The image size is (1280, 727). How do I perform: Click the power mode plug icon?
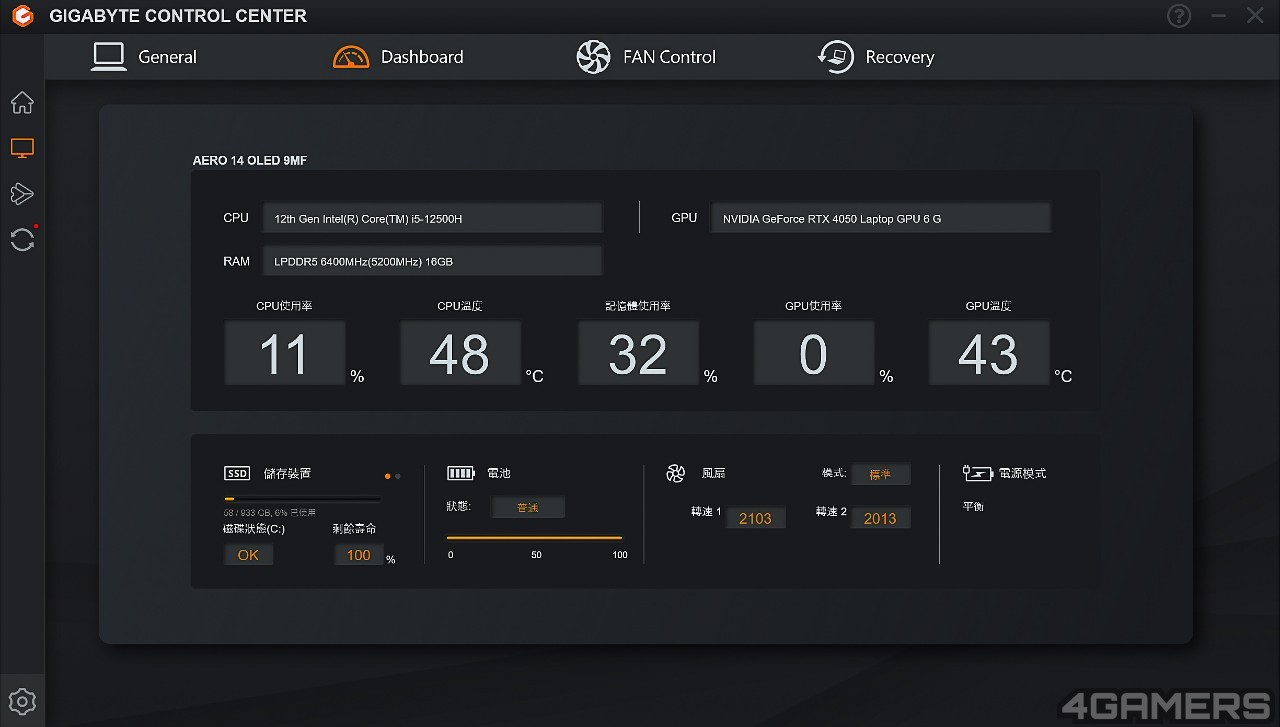click(977, 473)
